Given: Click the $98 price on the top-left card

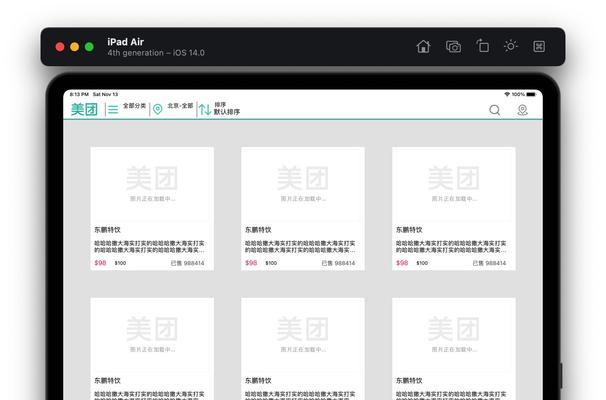Looking at the screenshot, I should point(100,263).
